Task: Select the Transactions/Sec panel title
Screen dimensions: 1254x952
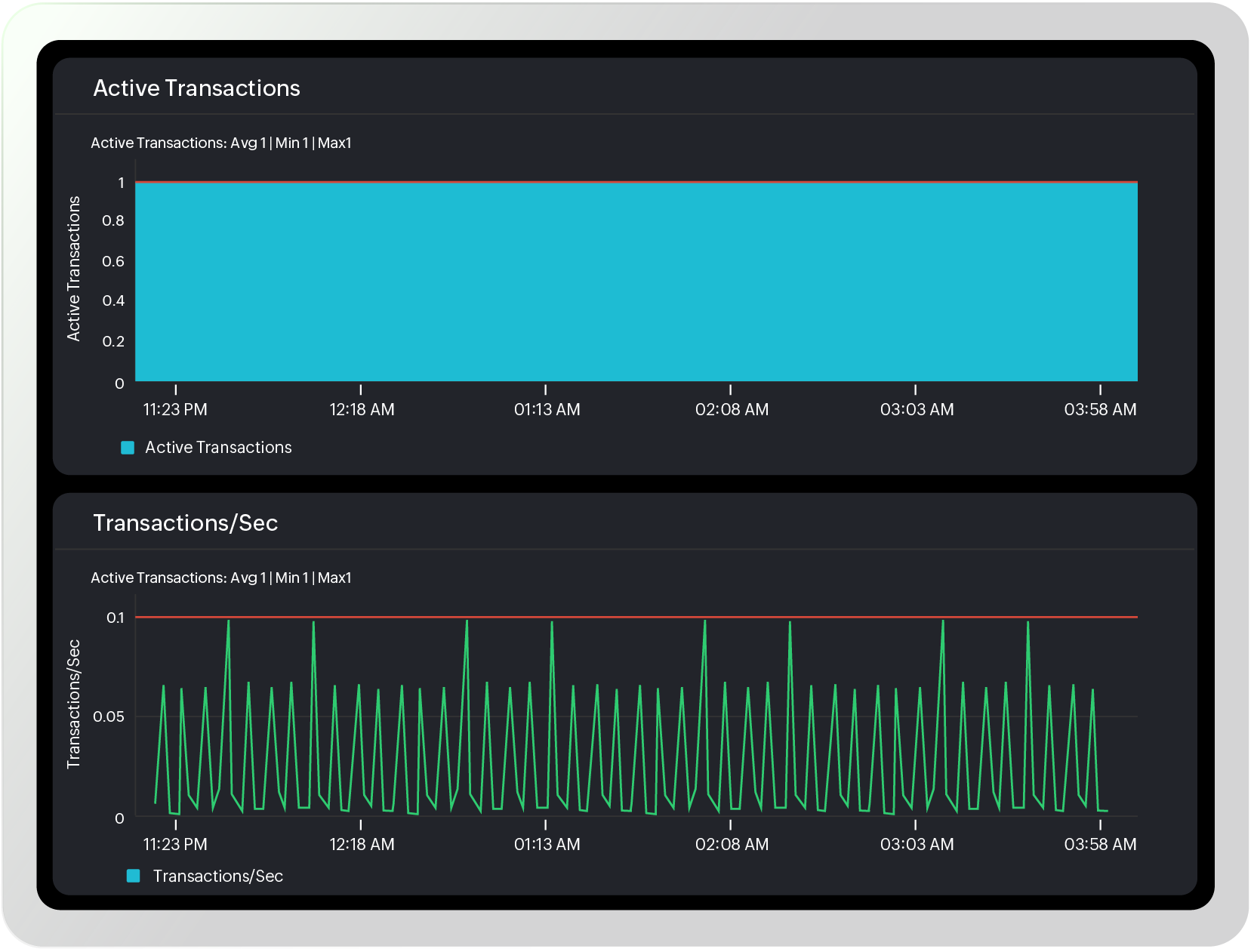Action: (x=186, y=522)
